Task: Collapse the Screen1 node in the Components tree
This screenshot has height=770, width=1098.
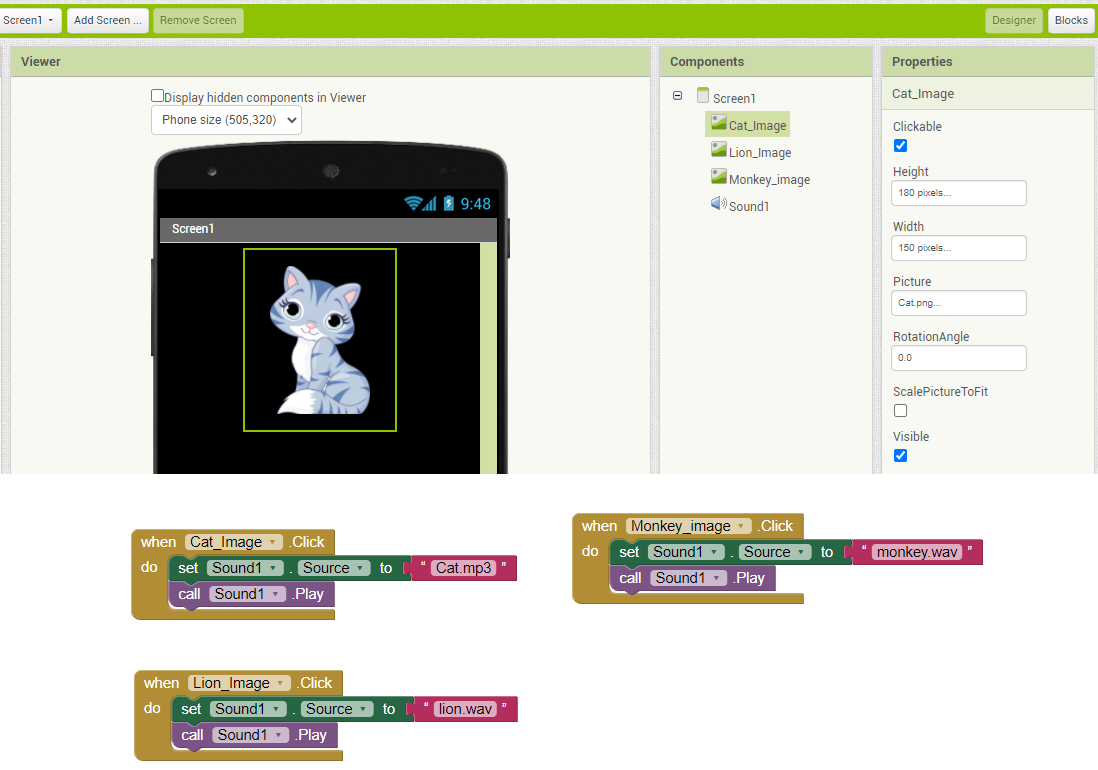Action: 677,97
